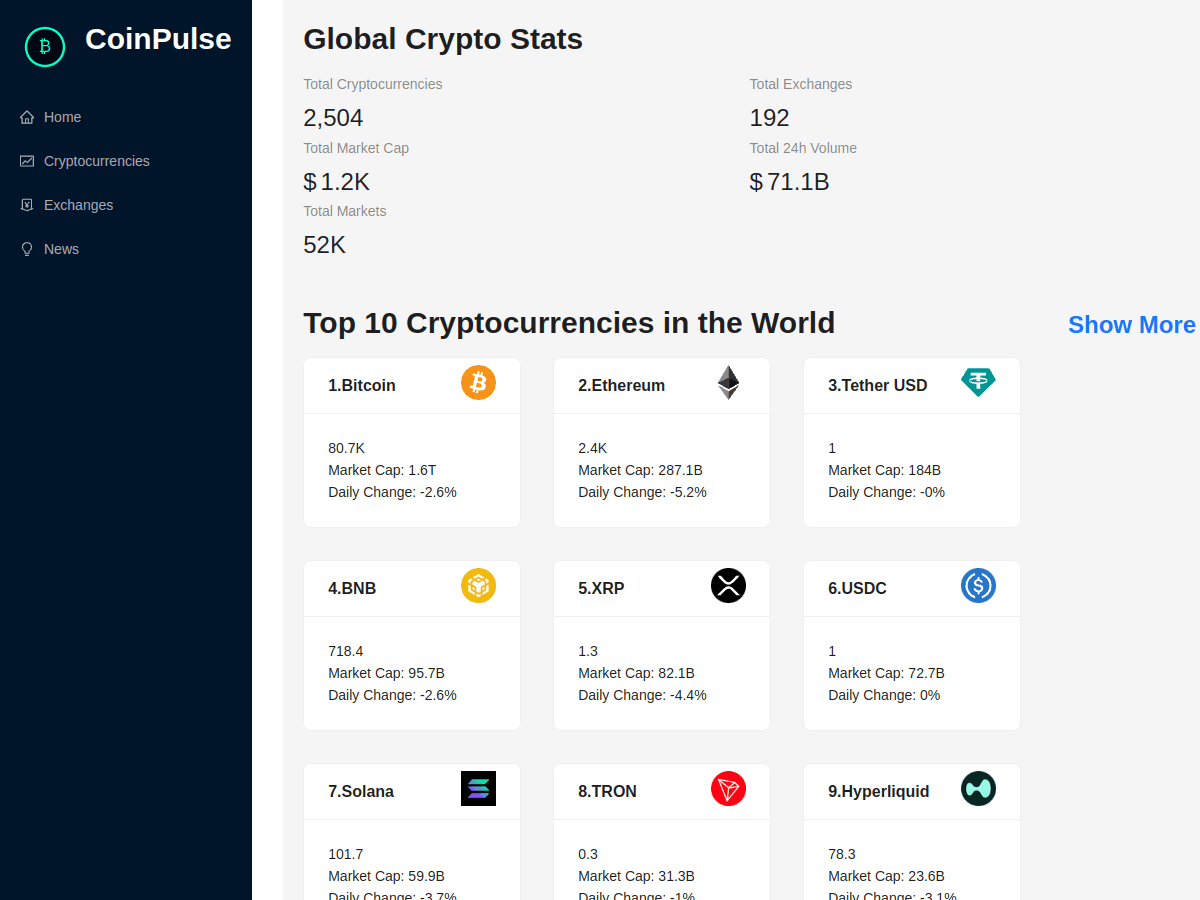
Task: Open the 8.TRON card title
Action: pos(607,791)
